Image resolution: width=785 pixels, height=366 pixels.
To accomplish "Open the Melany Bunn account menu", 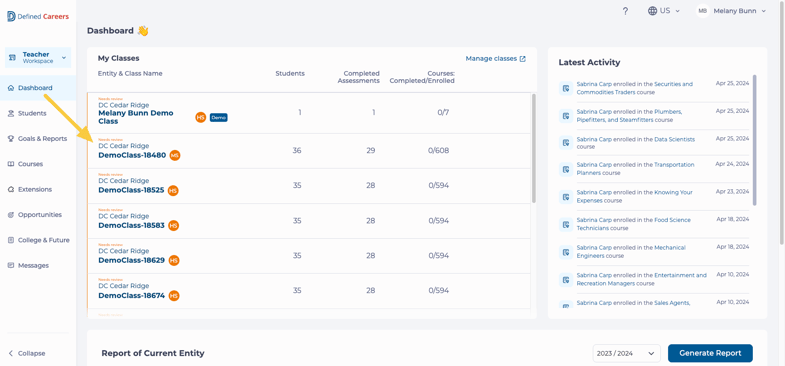I will [x=731, y=11].
